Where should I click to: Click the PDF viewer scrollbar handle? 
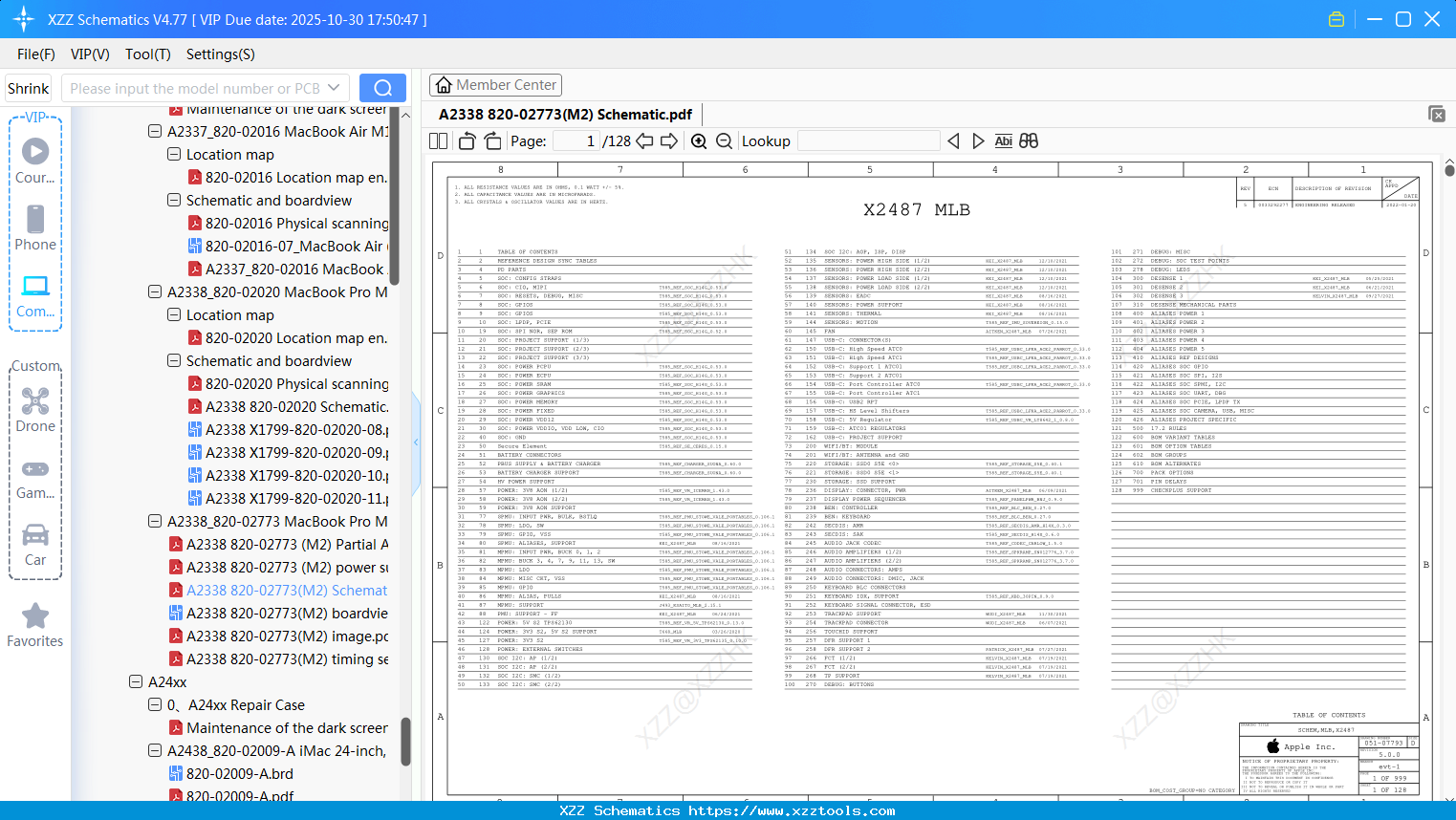coord(1449,170)
